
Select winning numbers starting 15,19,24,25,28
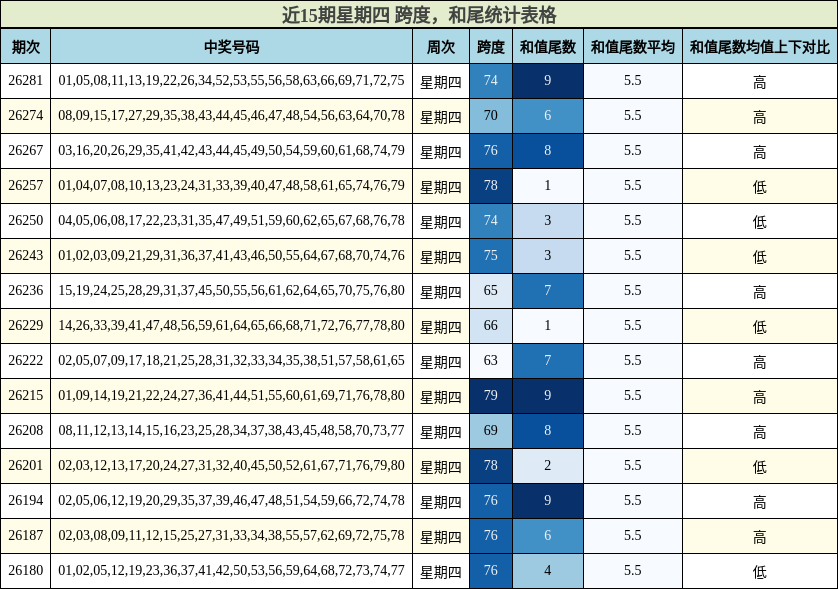(231, 291)
